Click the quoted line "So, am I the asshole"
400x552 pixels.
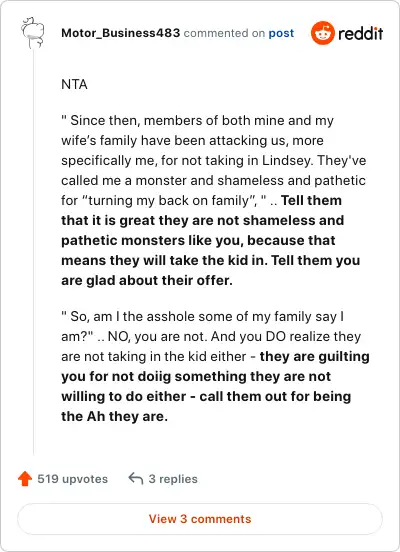(202, 316)
